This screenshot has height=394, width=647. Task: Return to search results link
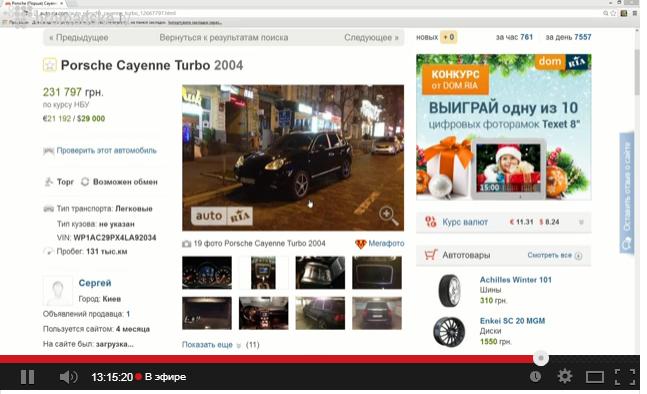224,38
